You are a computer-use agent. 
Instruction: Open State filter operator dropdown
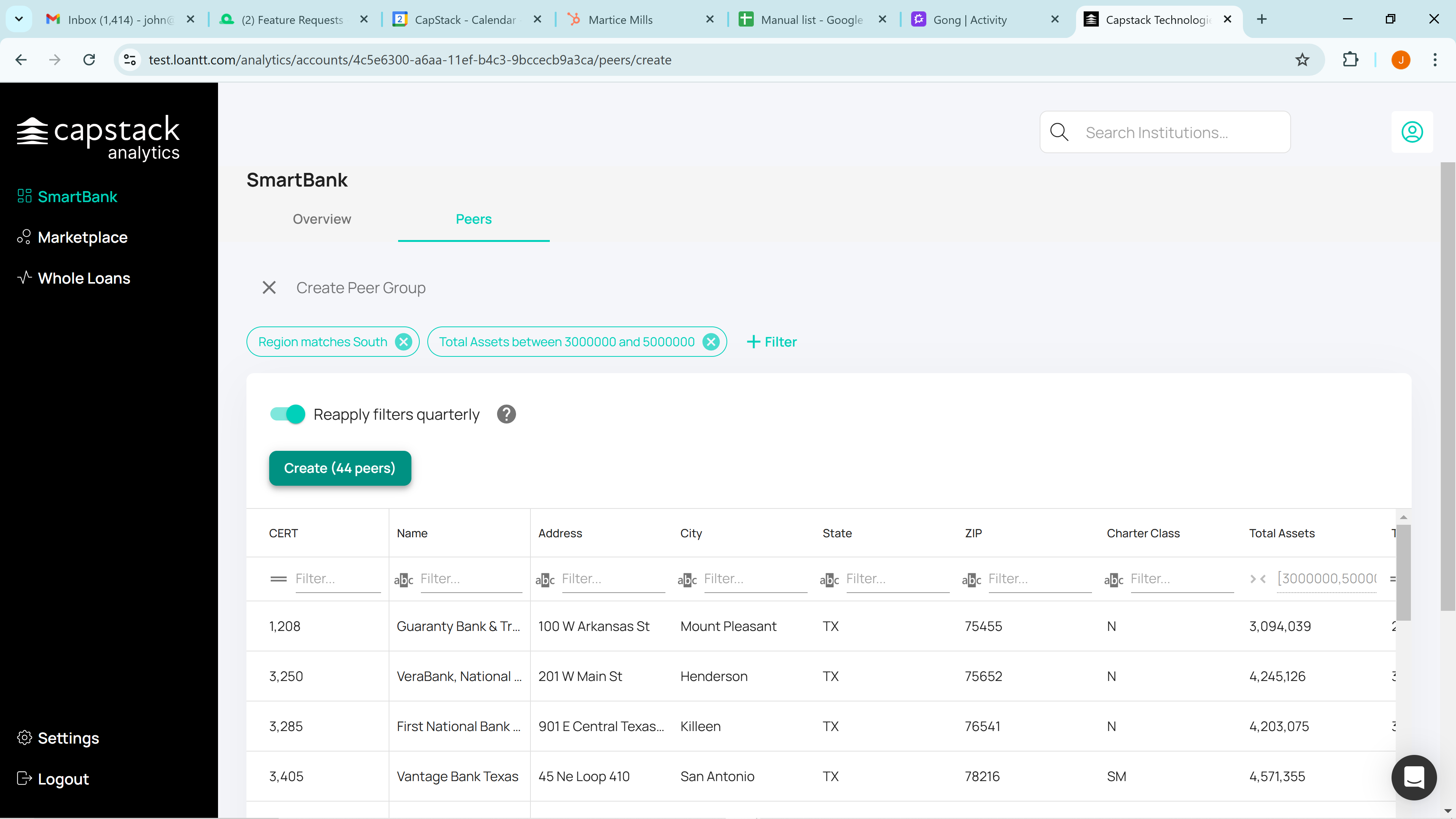click(829, 579)
